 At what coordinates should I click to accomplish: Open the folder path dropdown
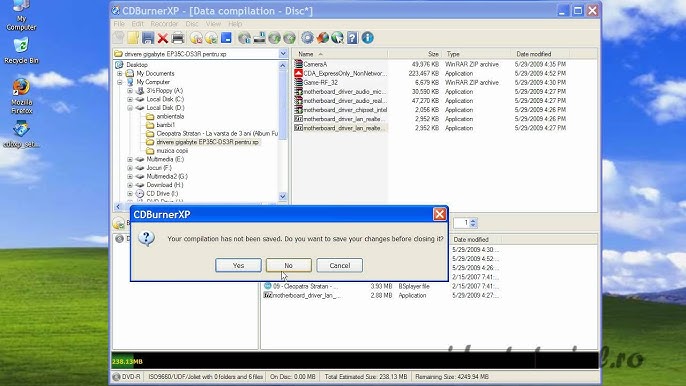[x=283, y=54]
